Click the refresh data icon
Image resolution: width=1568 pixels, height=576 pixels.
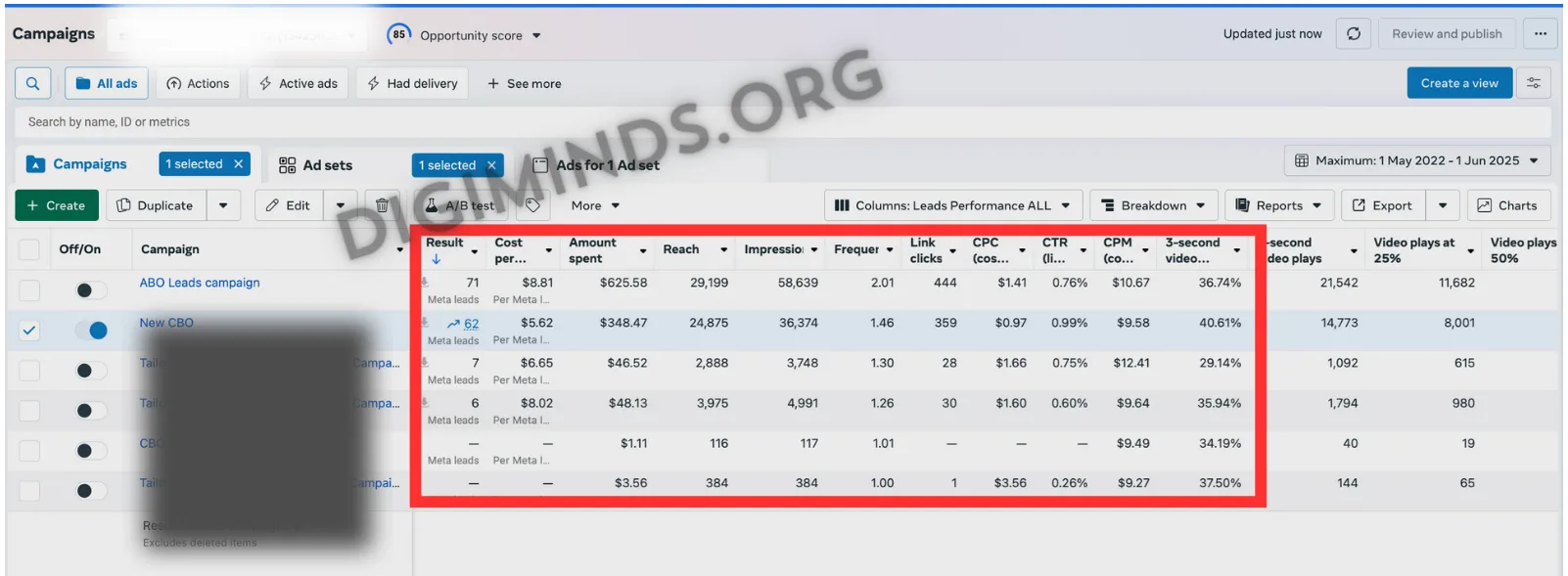click(x=1354, y=33)
